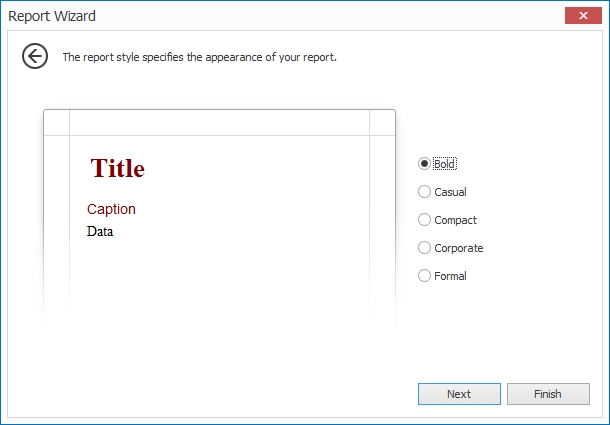610x425 pixels.
Task: Click the Compact label text
Action: click(x=455, y=220)
